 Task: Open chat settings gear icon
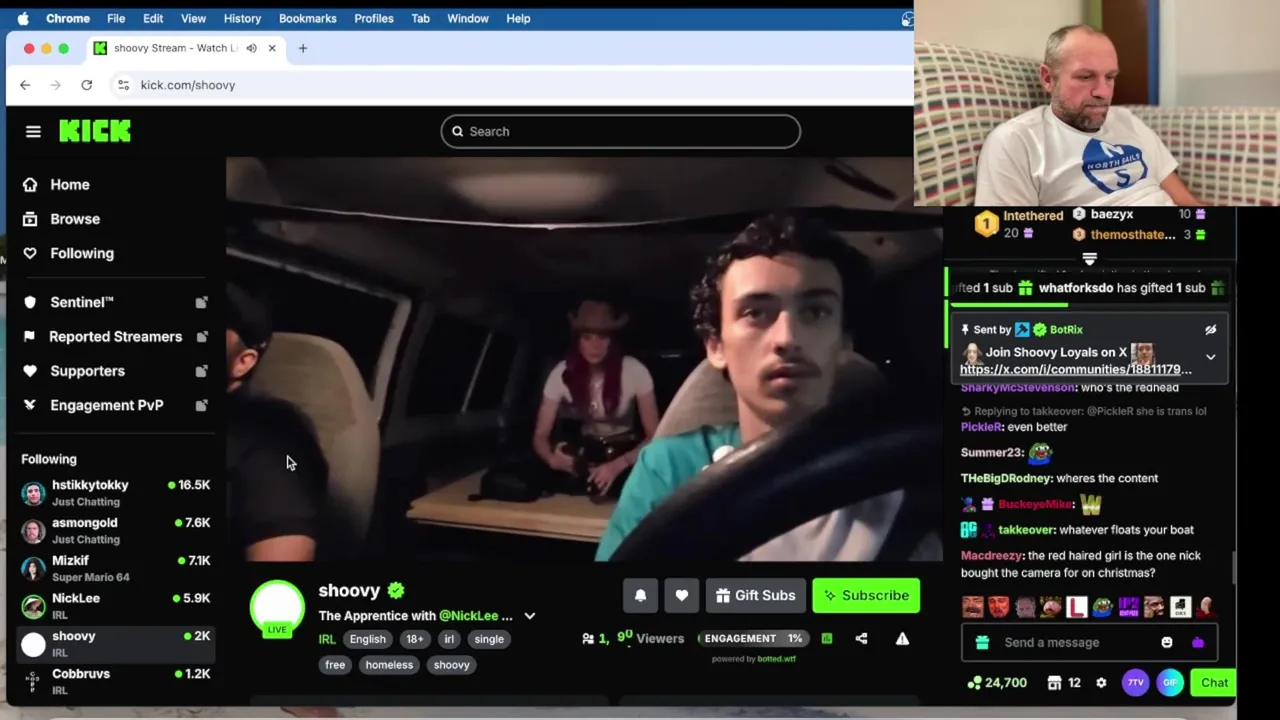[x=1101, y=682]
